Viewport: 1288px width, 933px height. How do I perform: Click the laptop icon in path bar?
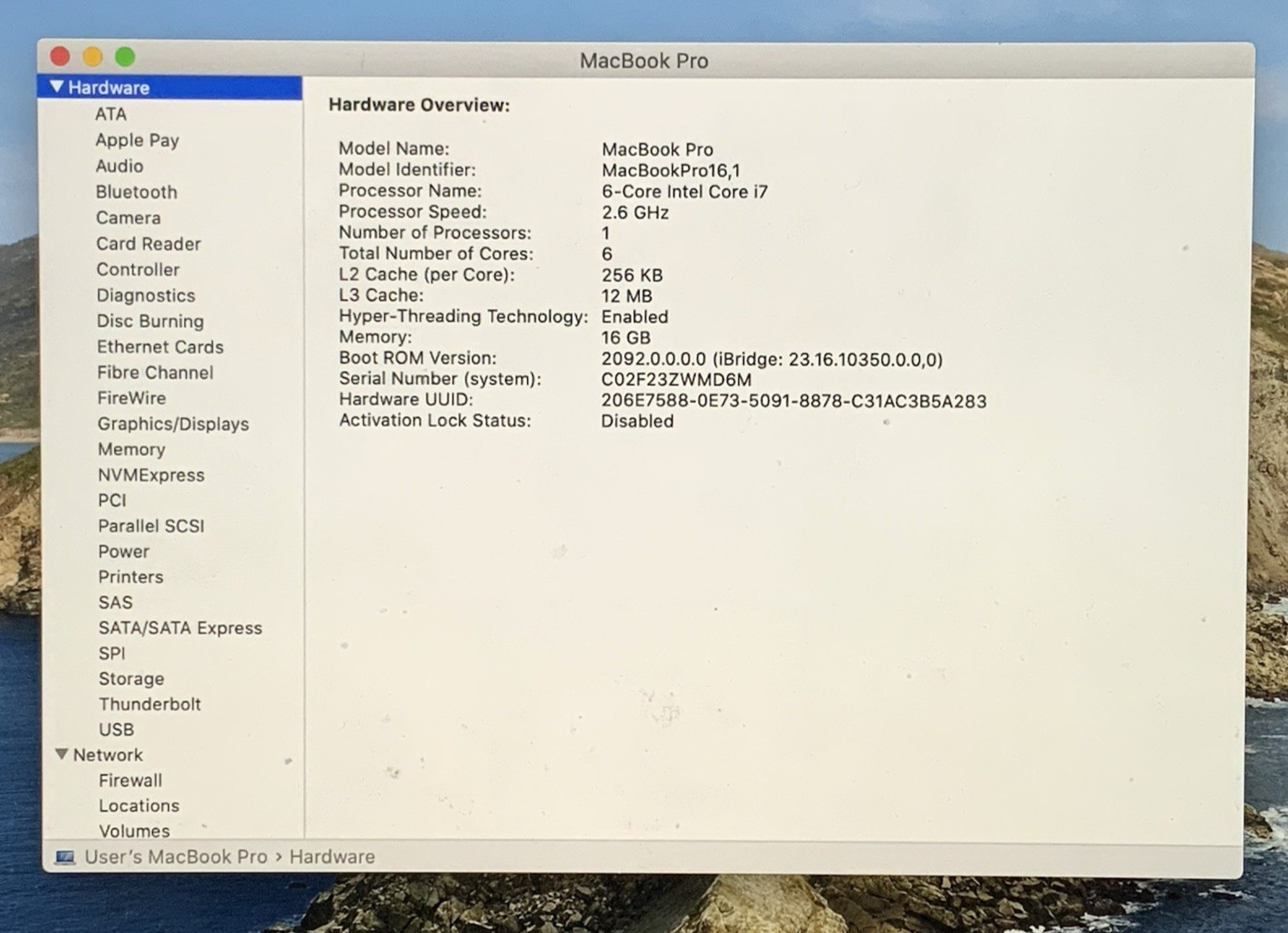click(65, 857)
